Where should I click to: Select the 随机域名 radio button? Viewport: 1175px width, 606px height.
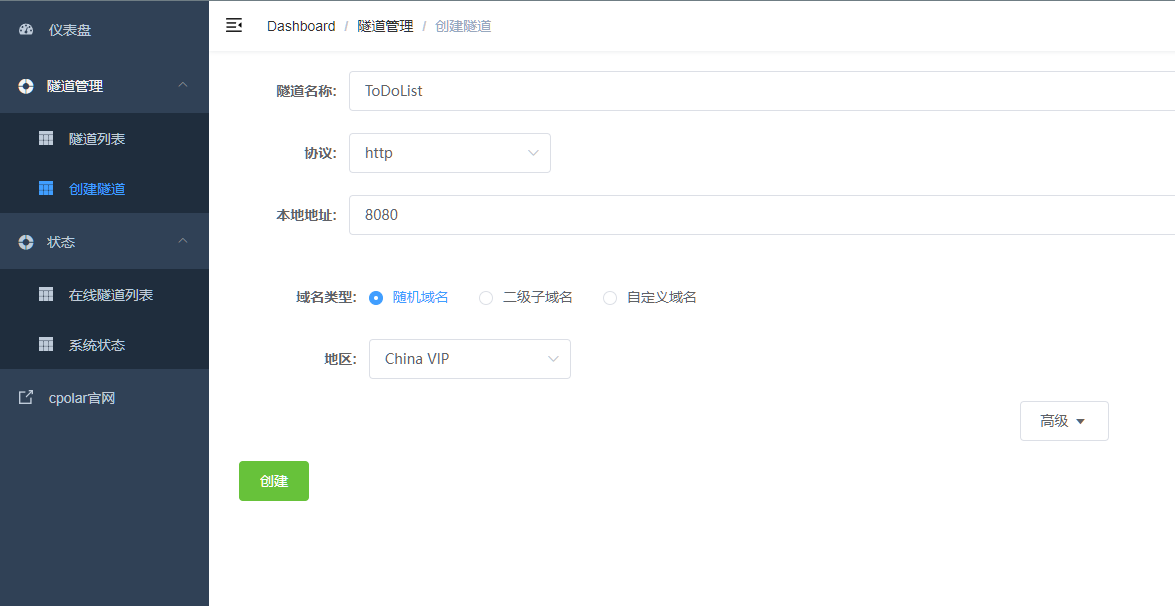(x=376, y=297)
